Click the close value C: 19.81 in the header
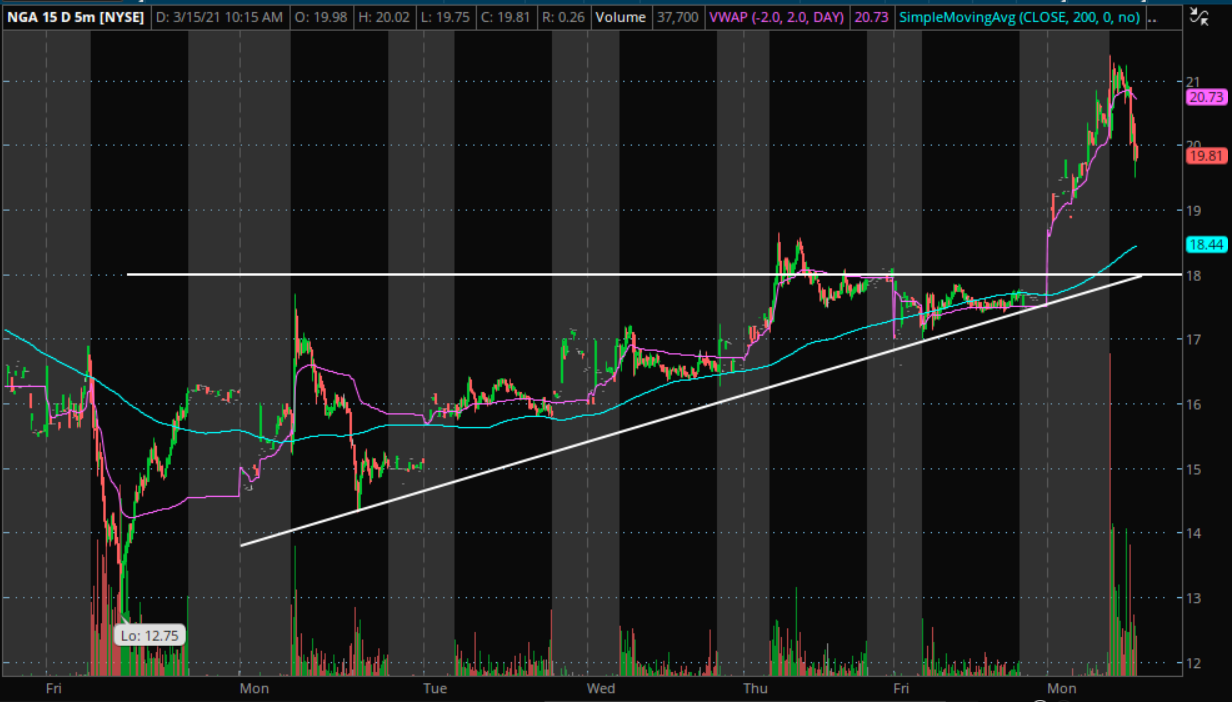 tap(507, 18)
